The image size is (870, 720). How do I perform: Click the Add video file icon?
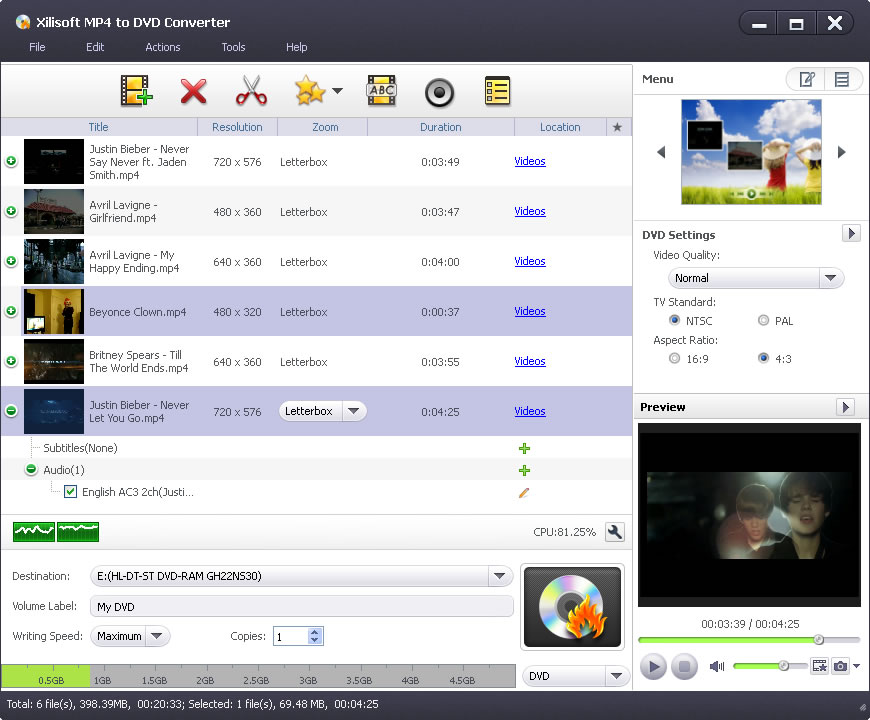click(135, 92)
